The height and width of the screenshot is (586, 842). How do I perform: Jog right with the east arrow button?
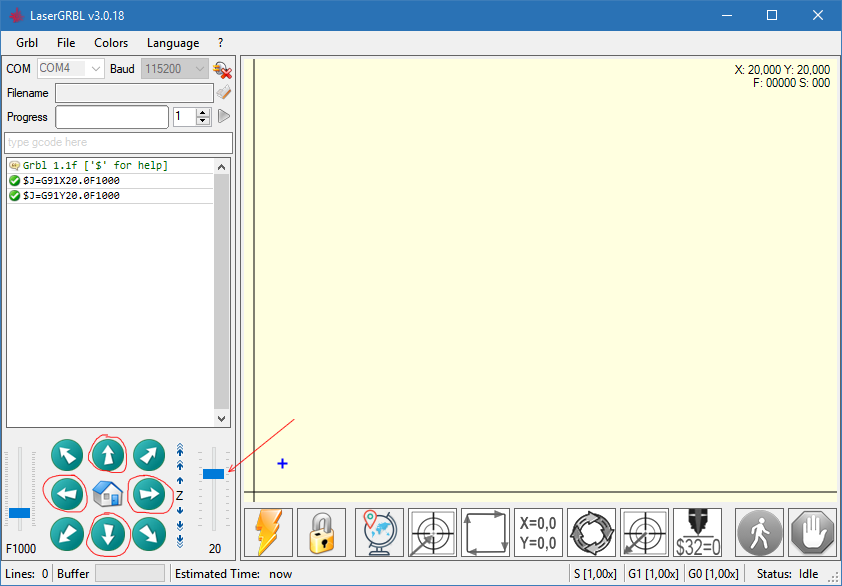click(149, 494)
